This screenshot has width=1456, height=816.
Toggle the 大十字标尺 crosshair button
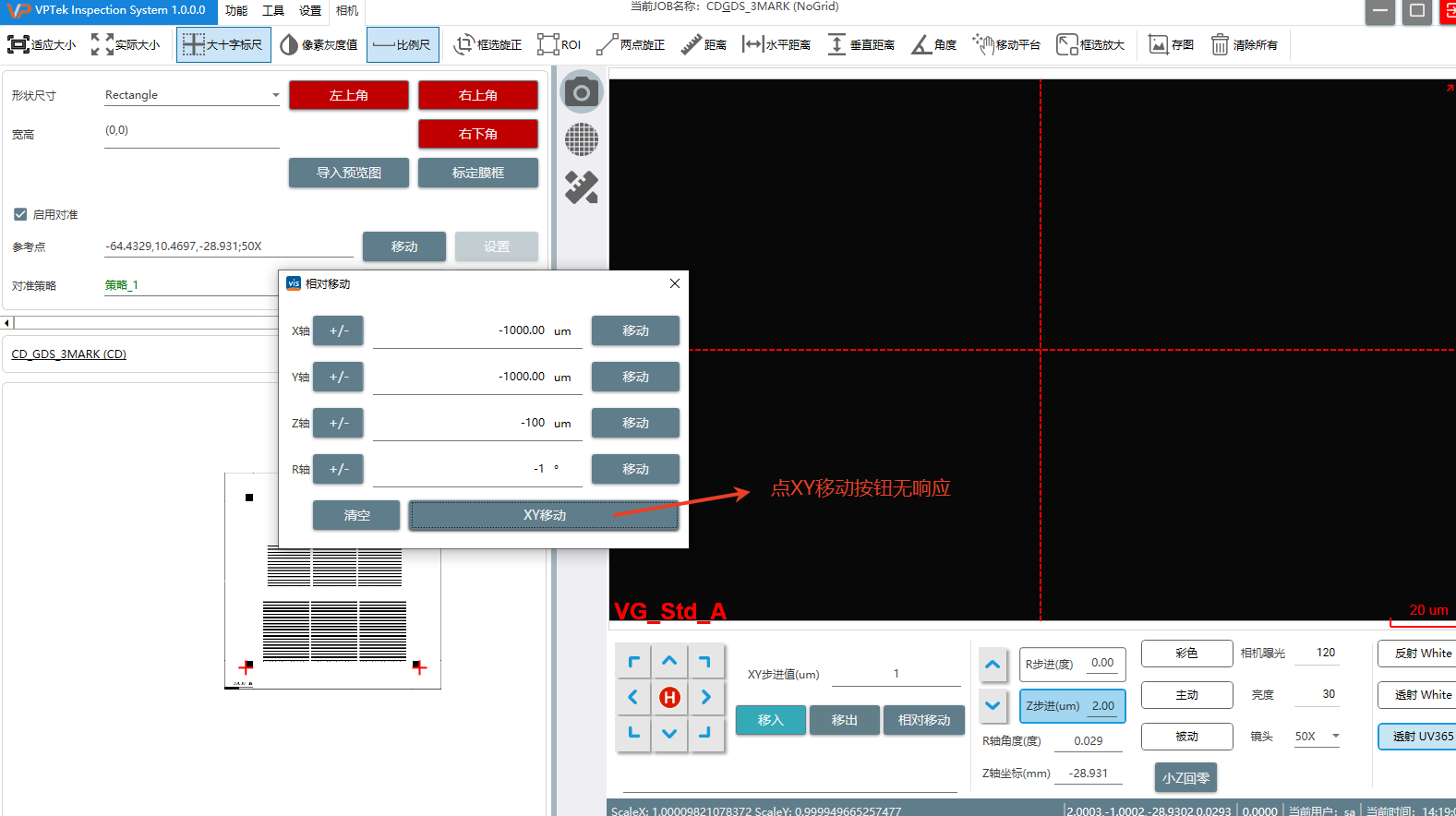point(223,44)
